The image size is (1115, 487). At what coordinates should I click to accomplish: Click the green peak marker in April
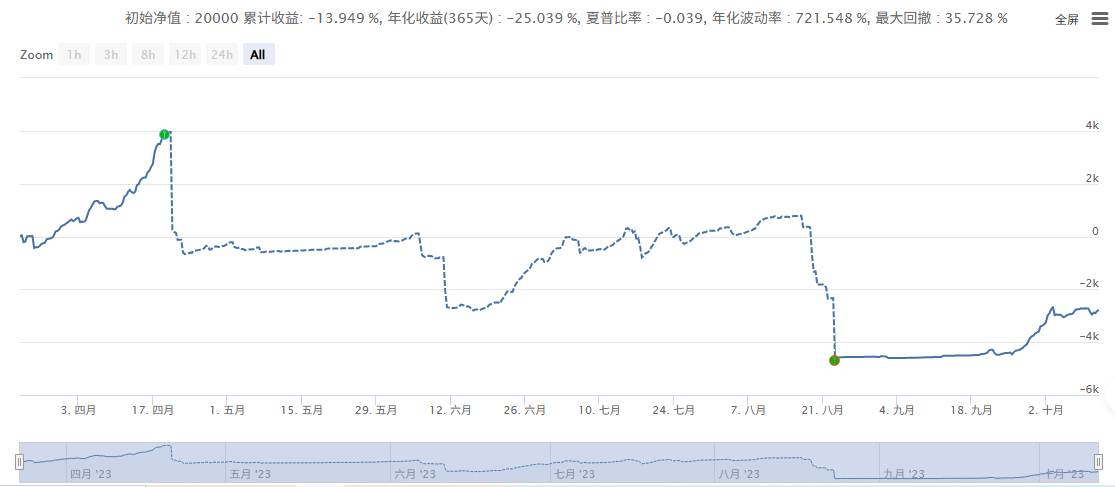(164, 134)
